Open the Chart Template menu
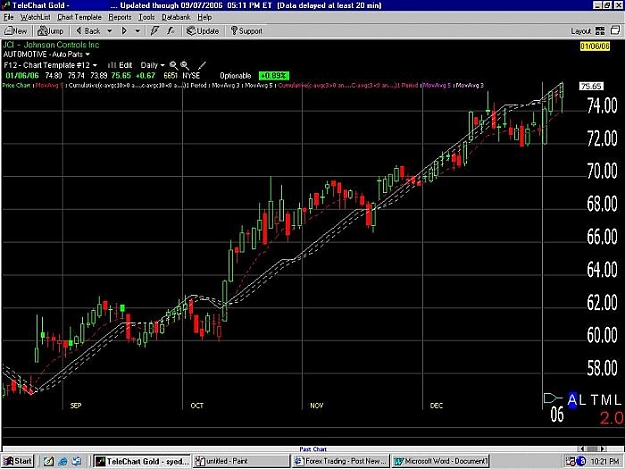The image size is (625, 469). pos(79,17)
